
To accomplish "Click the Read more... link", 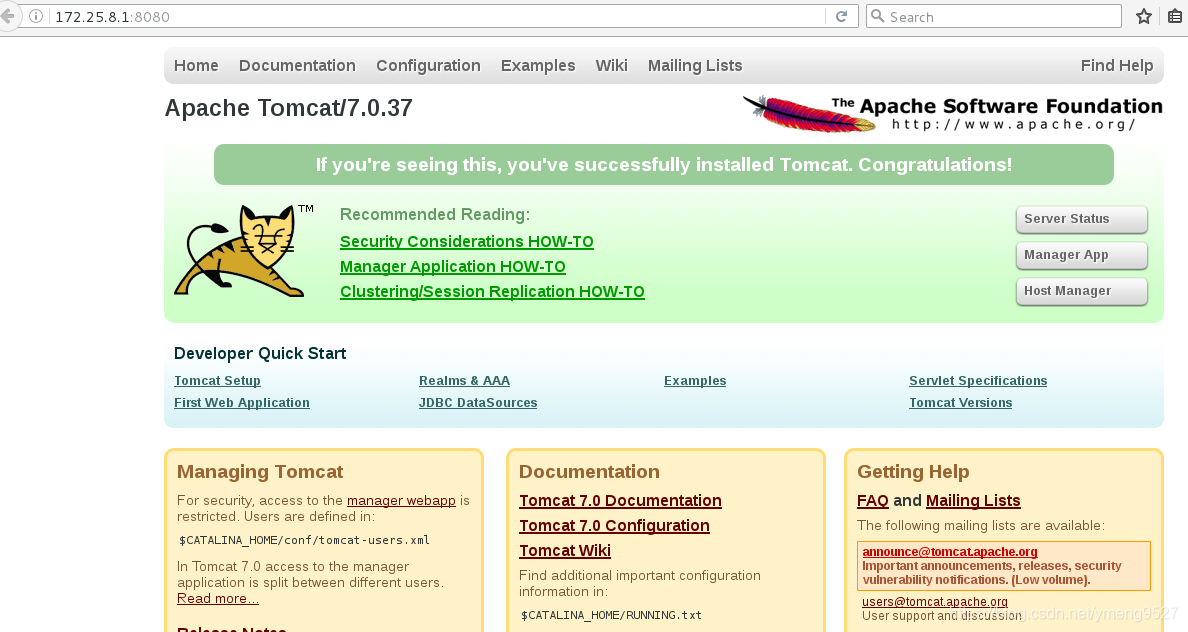I will [217, 599].
